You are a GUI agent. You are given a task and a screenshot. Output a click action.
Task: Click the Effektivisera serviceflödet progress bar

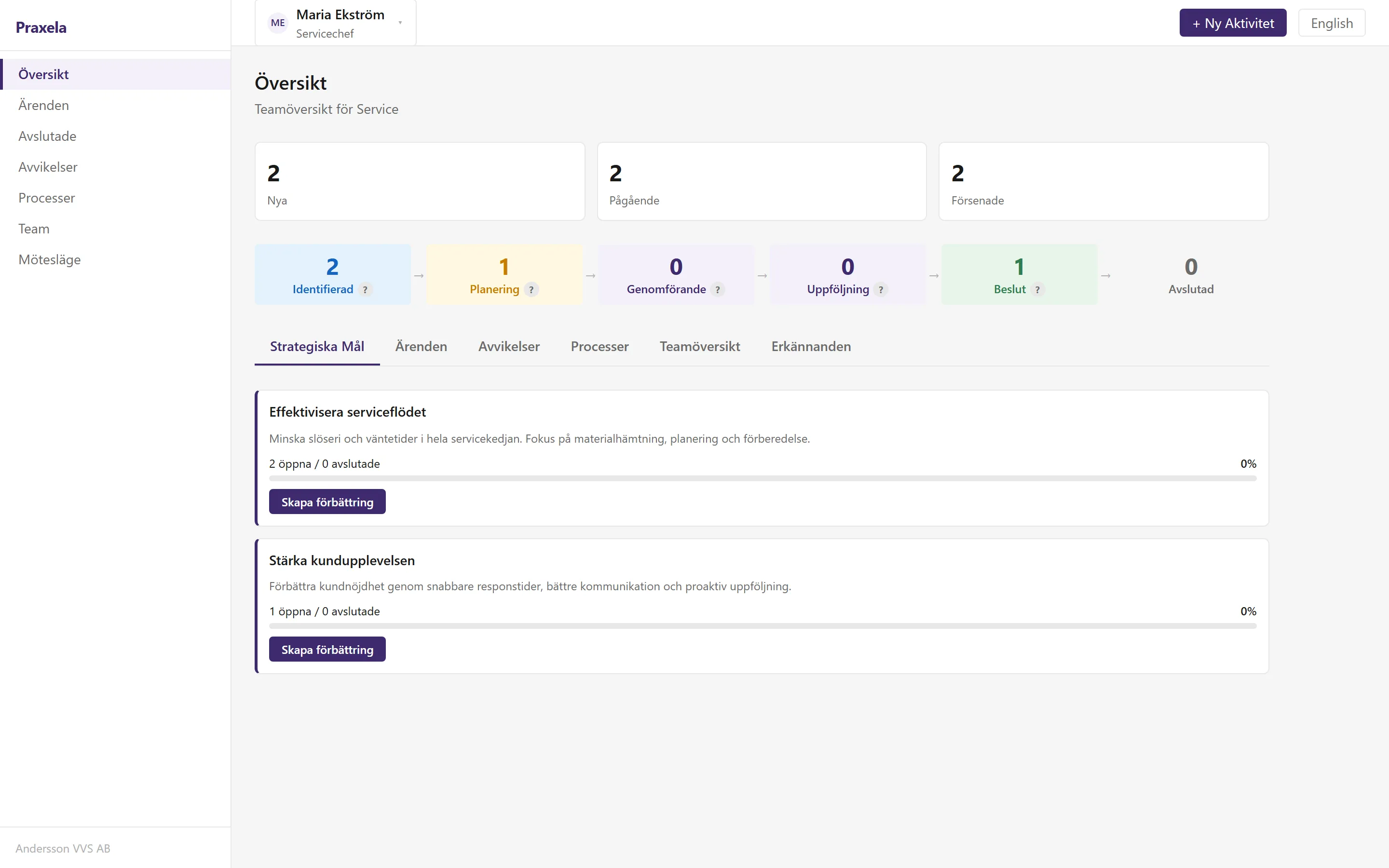[x=763, y=478]
